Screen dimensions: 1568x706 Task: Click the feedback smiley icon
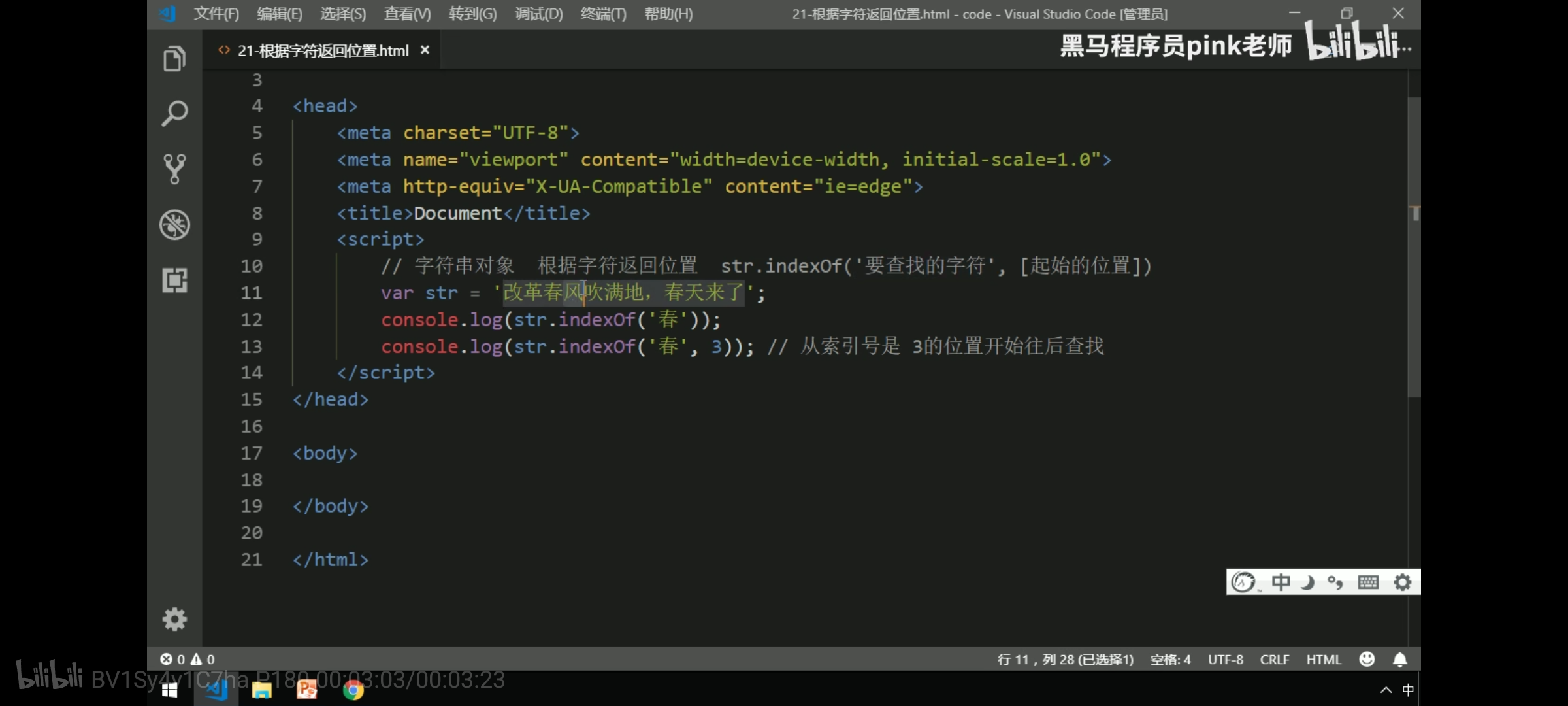[x=1367, y=659]
